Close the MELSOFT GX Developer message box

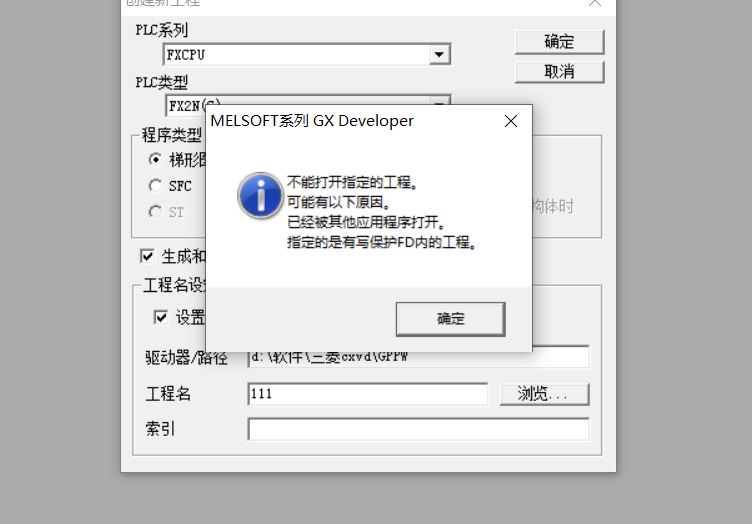tap(511, 121)
